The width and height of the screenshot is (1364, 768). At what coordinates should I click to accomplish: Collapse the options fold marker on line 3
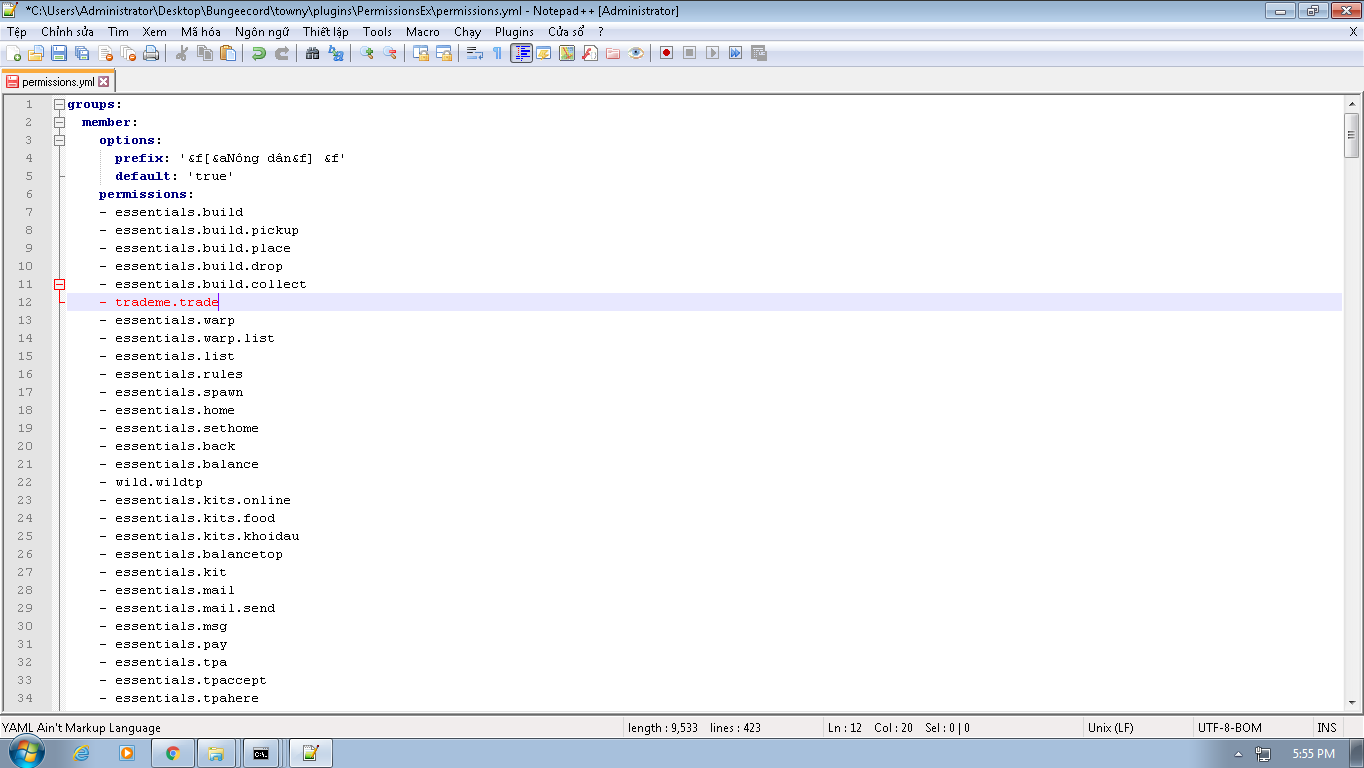click(59, 140)
